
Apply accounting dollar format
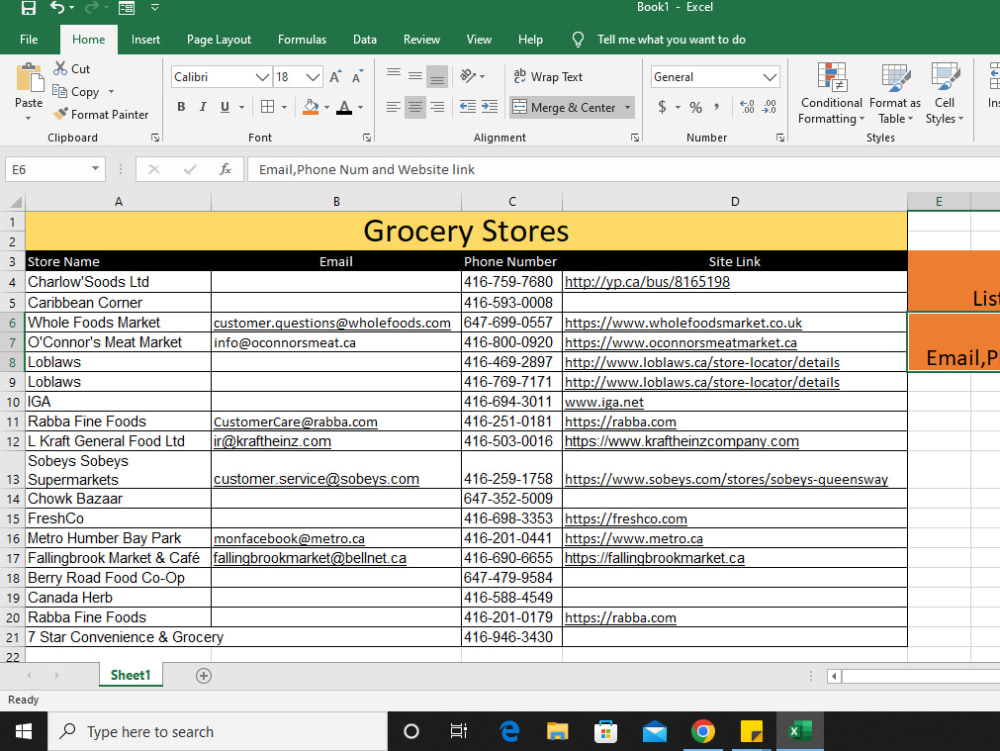[x=662, y=107]
